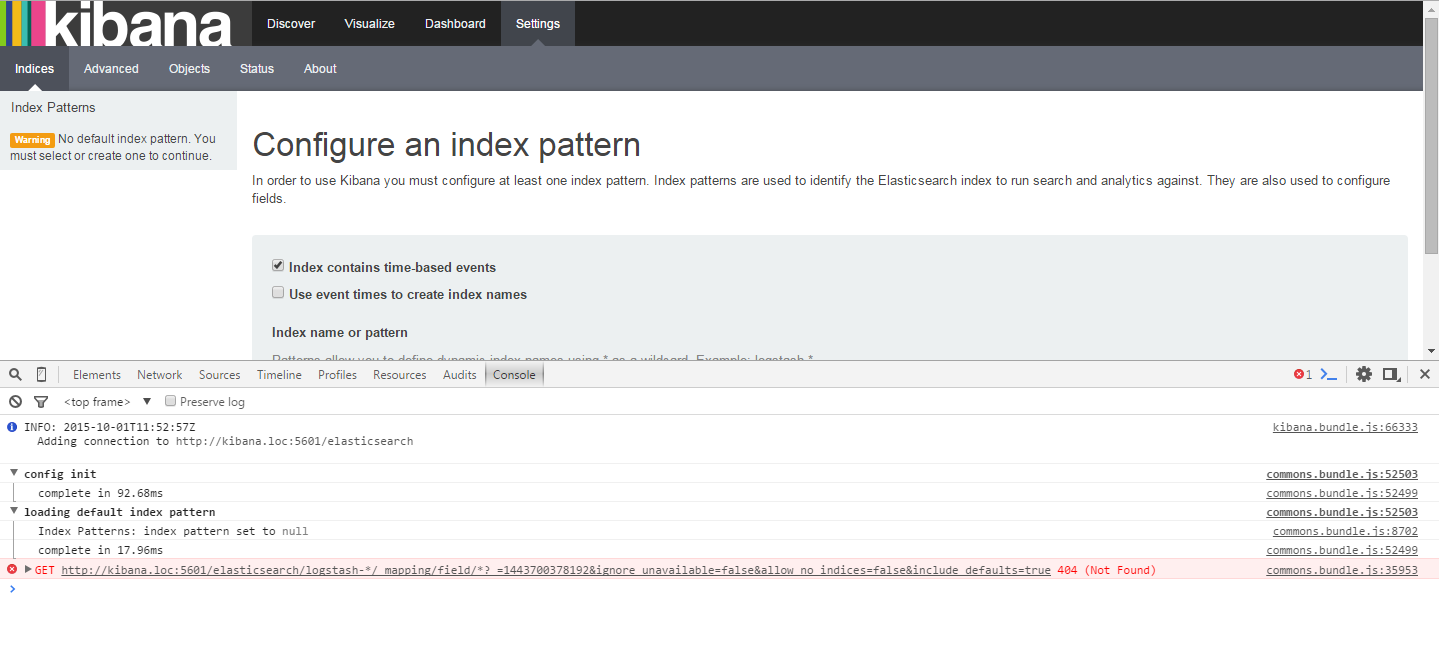This screenshot has height=668, width=1439.
Task: Click the page scrollbar up arrow
Action: click(x=1431, y=8)
